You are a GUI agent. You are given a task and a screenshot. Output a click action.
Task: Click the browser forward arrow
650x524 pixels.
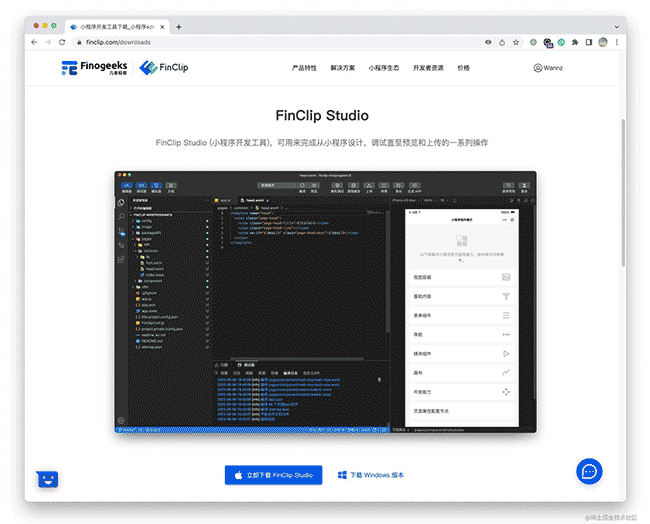(48, 42)
